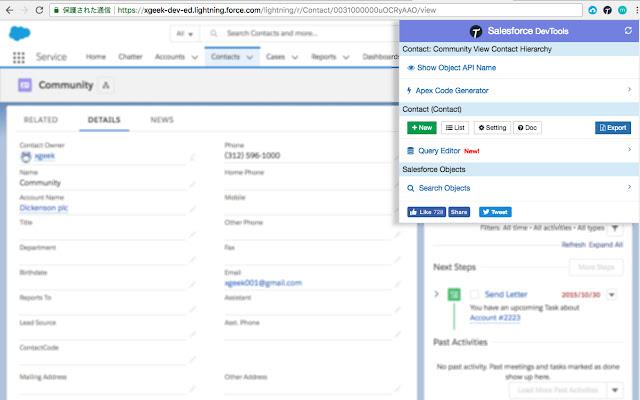Click the Salesforce DevTools extension icon

click(608, 9)
